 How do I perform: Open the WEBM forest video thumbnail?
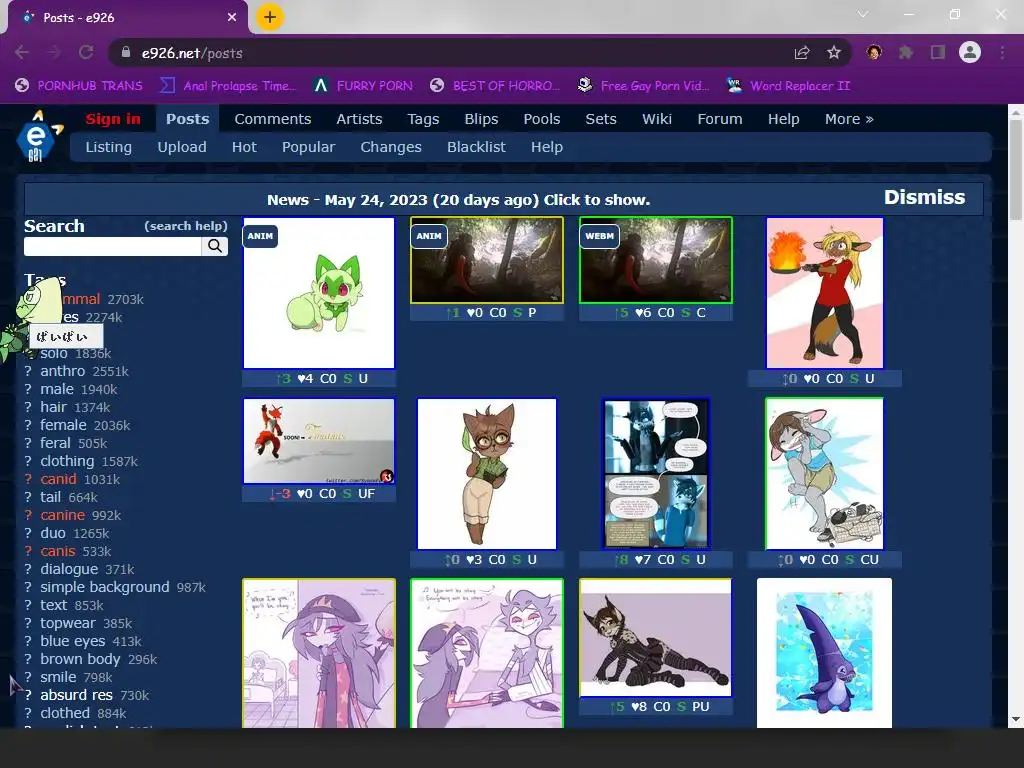pyautogui.click(x=656, y=260)
